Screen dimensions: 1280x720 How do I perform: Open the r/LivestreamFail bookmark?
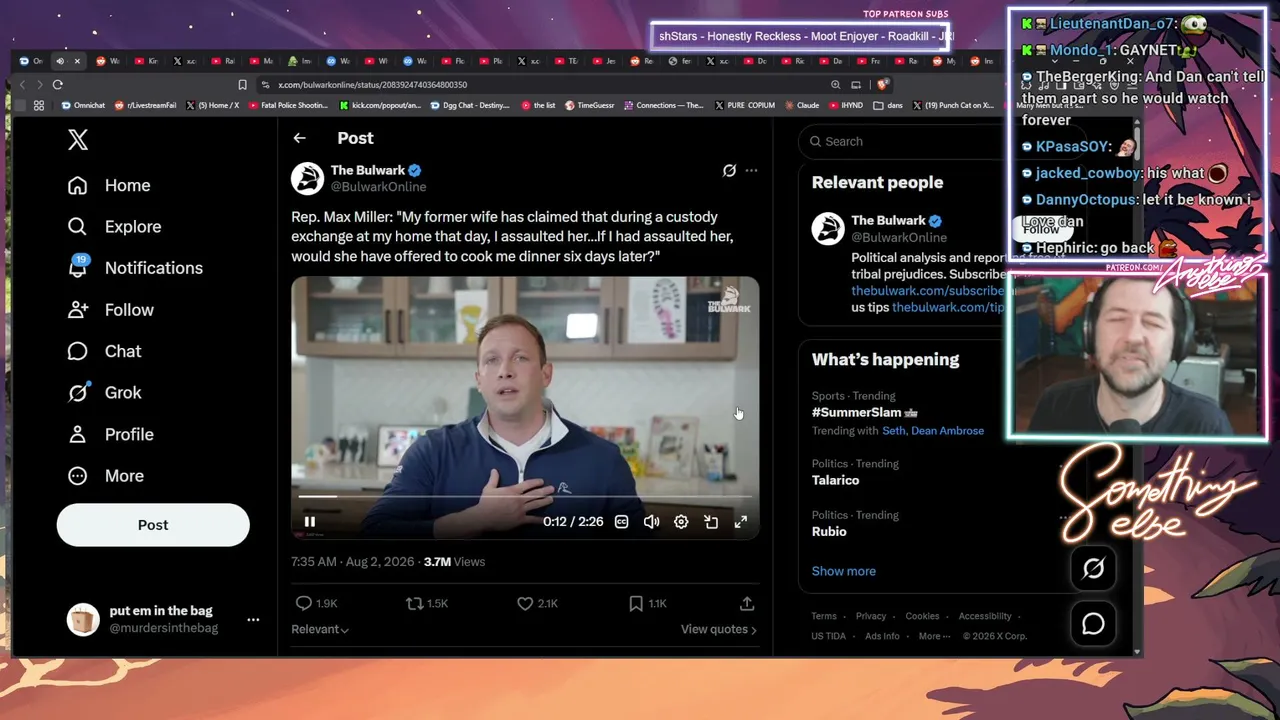pyautogui.click(x=146, y=105)
